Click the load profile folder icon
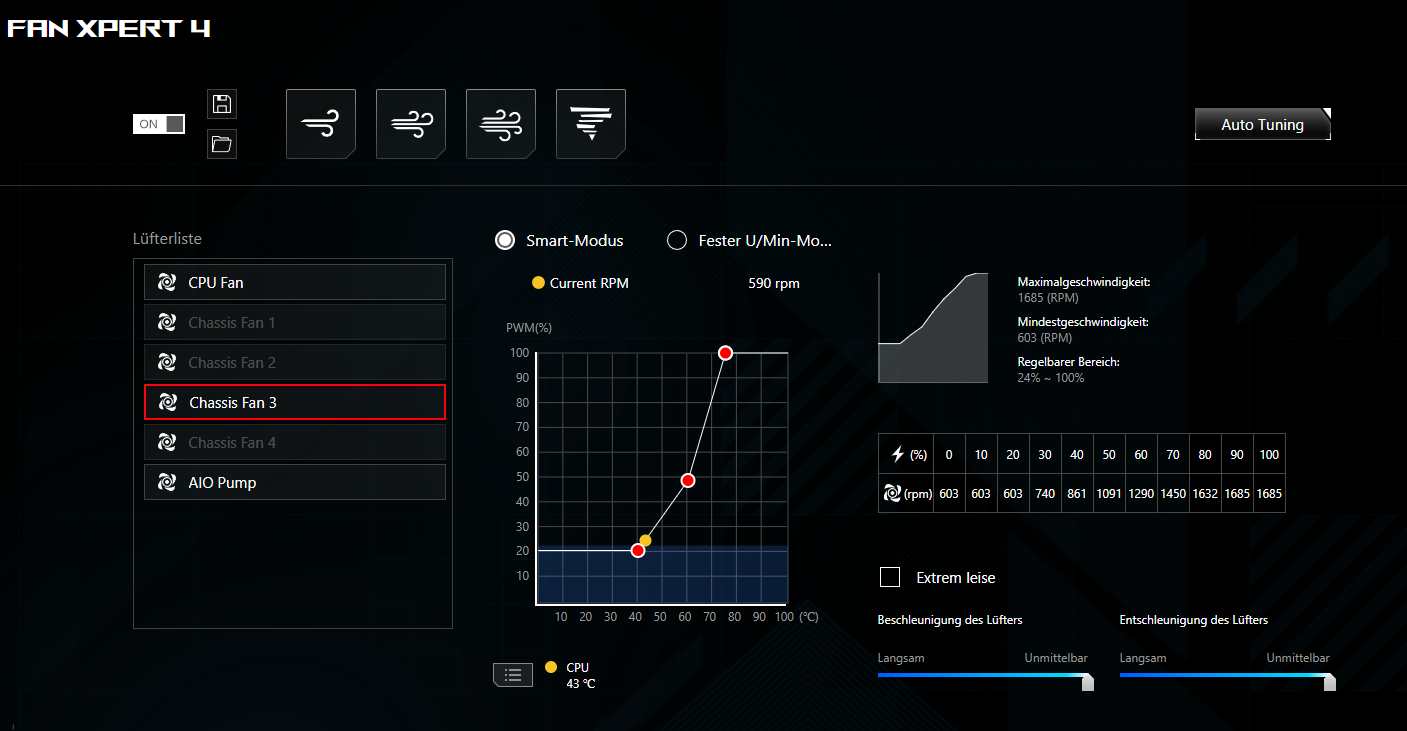The height and width of the screenshot is (731, 1407). [x=222, y=144]
